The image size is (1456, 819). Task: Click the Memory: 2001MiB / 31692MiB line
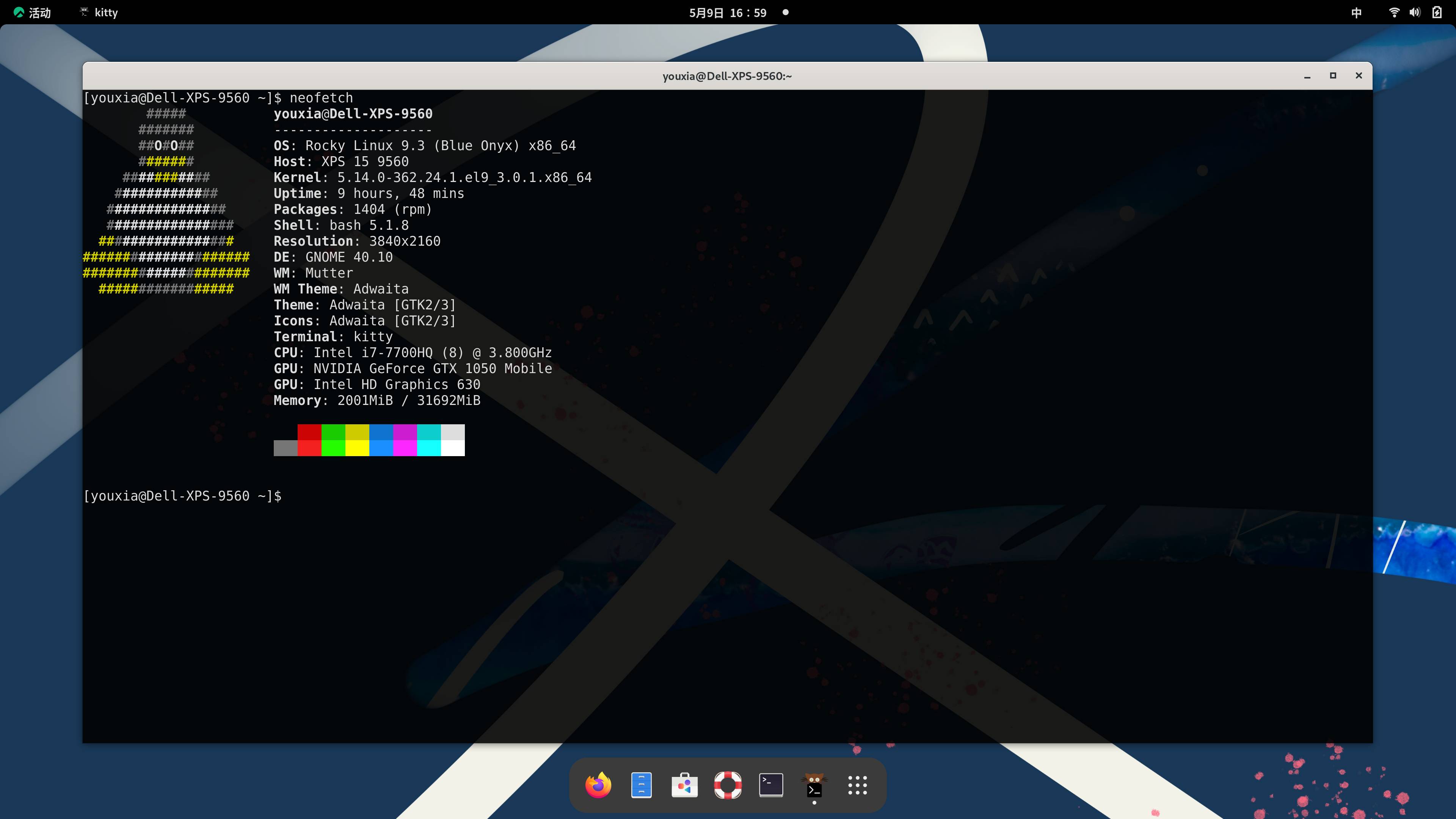(x=377, y=400)
